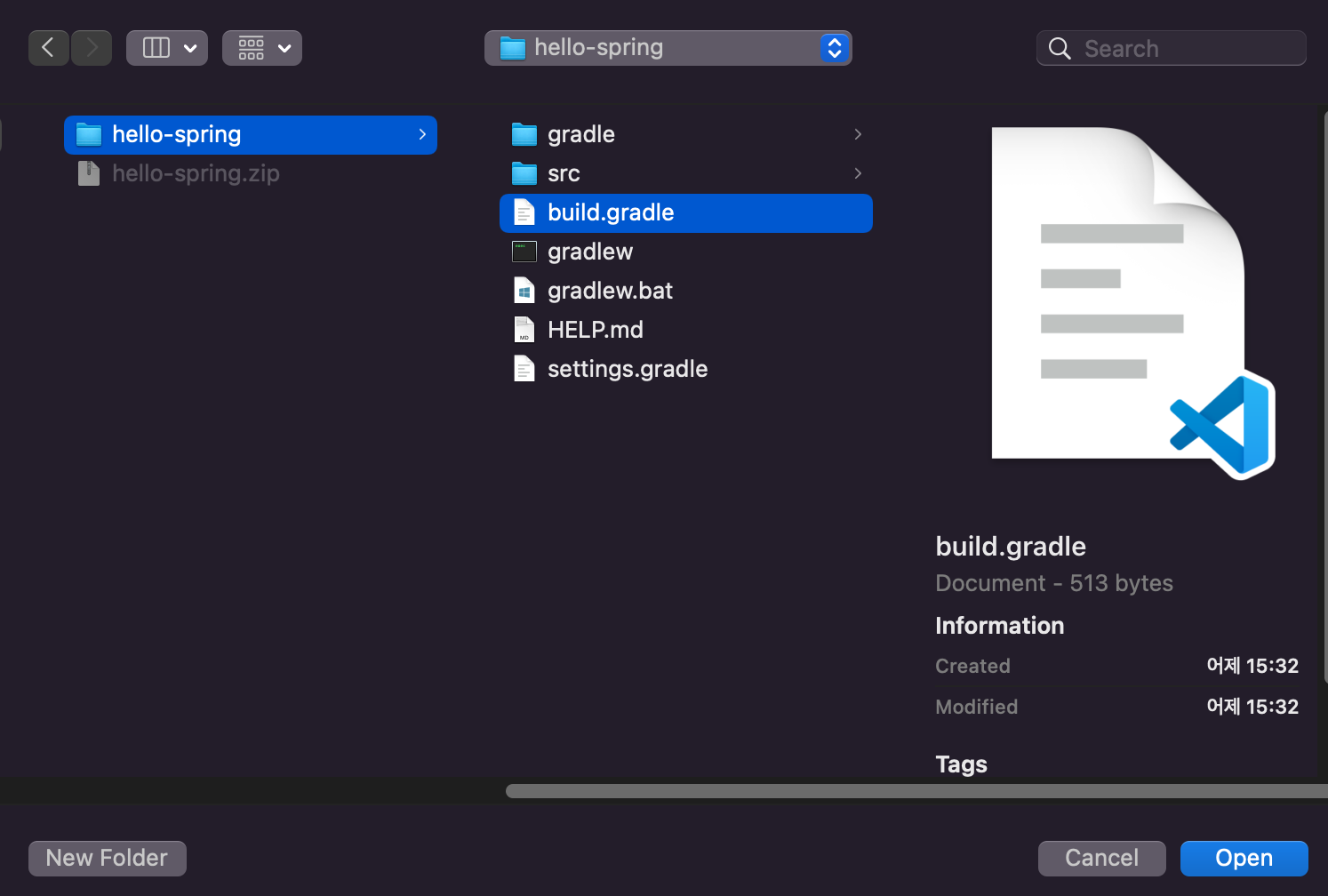Select the src folder

[686, 174]
